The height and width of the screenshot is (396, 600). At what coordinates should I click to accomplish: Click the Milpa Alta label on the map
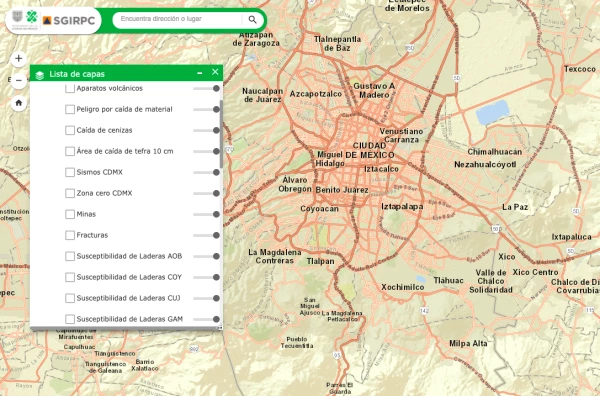tap(468, 344)
